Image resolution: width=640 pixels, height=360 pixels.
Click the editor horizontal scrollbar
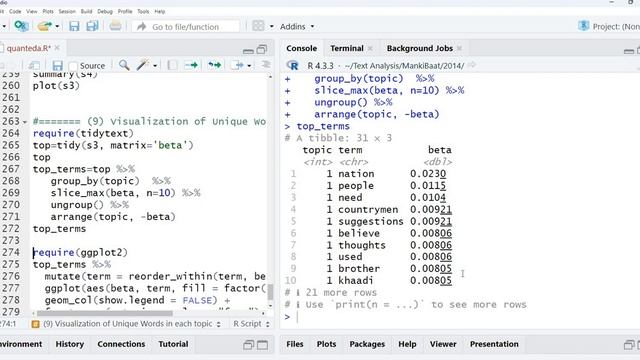(104, 313)
